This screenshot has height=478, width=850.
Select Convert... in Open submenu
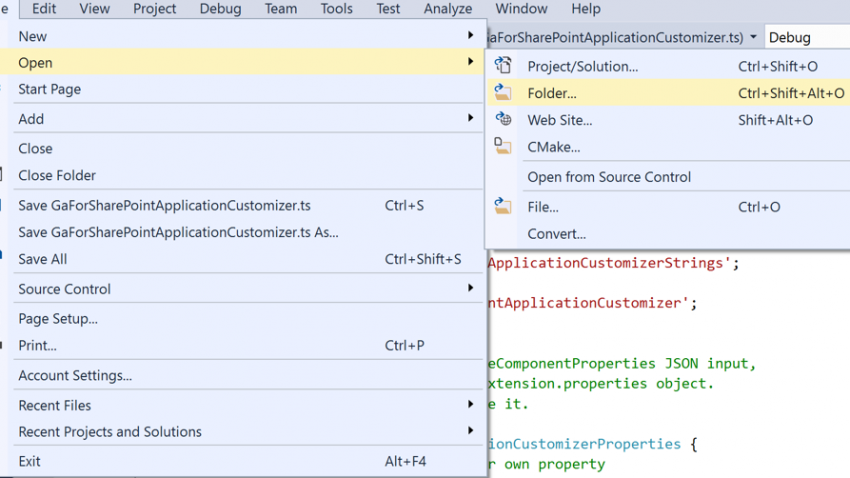pos(668,234)
